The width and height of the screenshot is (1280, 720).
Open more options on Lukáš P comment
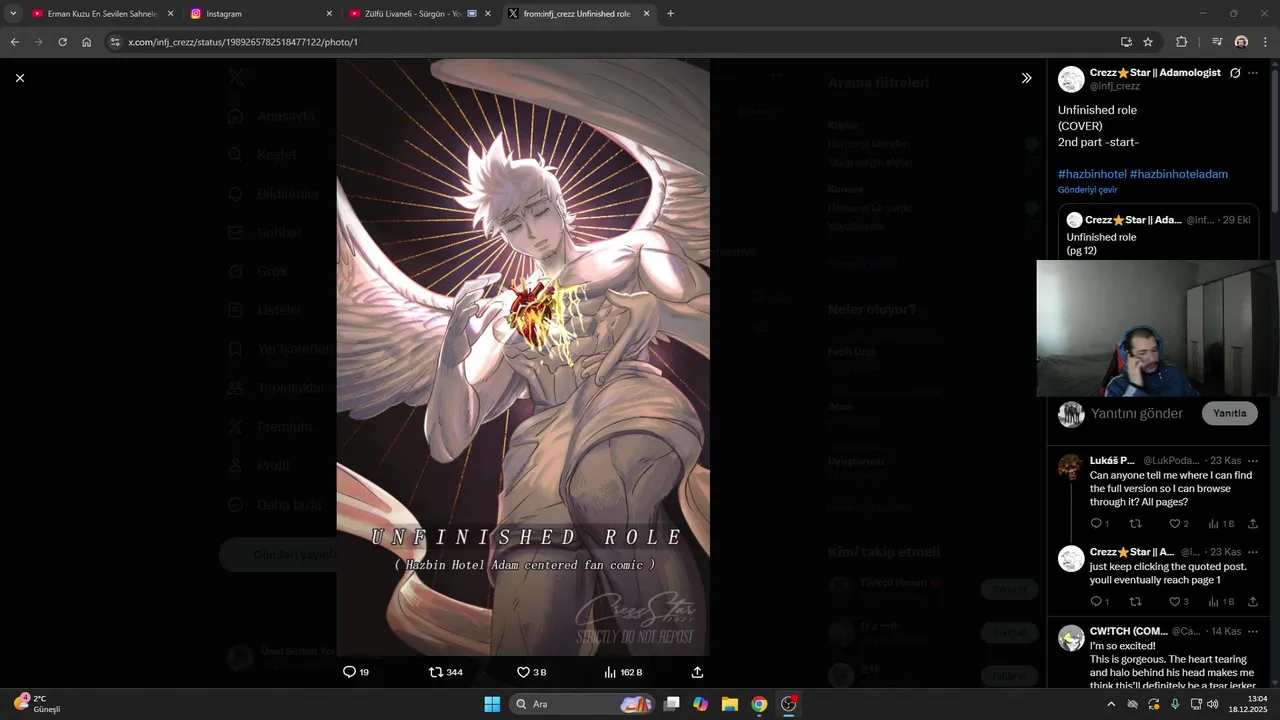(1253, 460)
